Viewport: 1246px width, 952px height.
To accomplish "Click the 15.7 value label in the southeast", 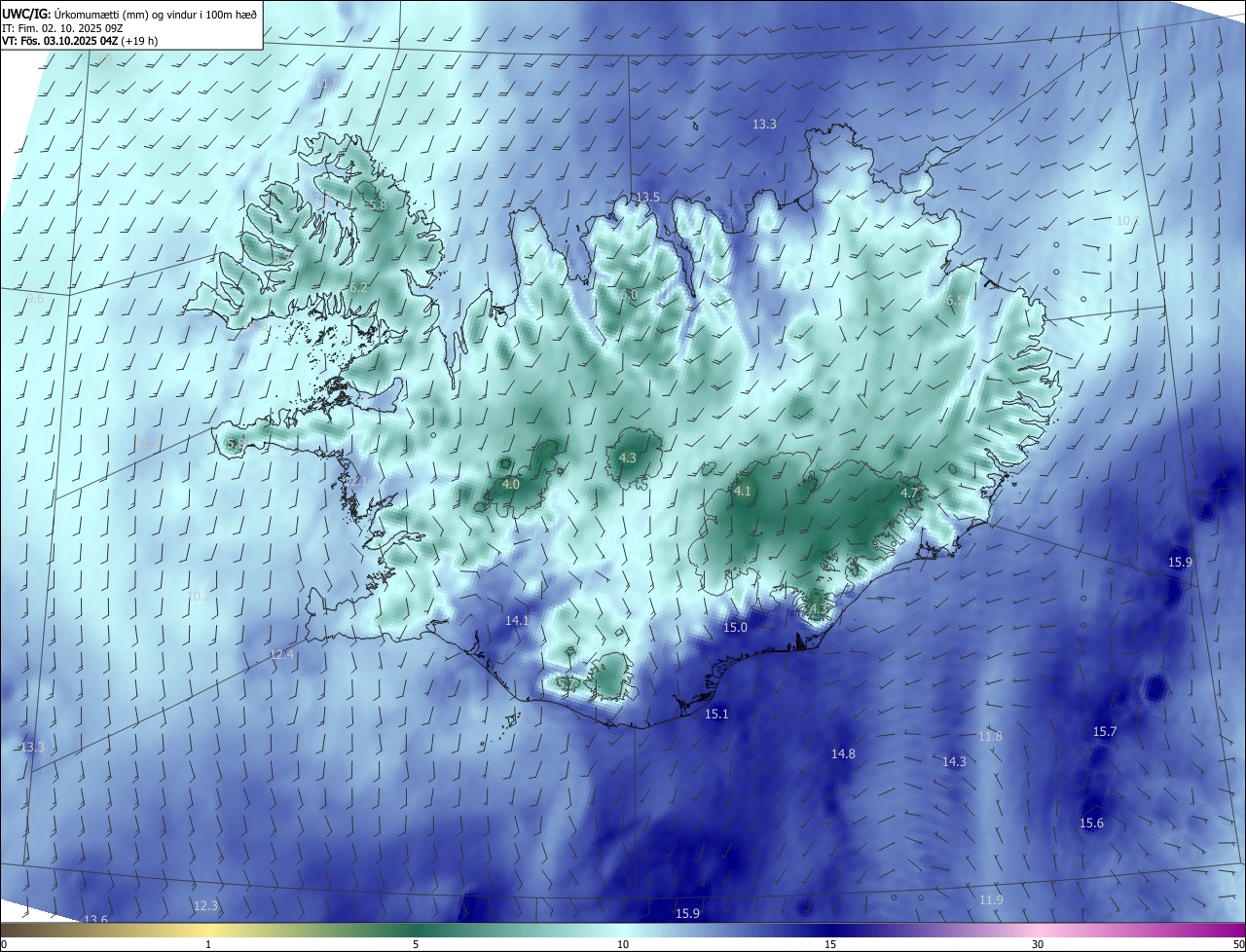I will (1105, 731).
